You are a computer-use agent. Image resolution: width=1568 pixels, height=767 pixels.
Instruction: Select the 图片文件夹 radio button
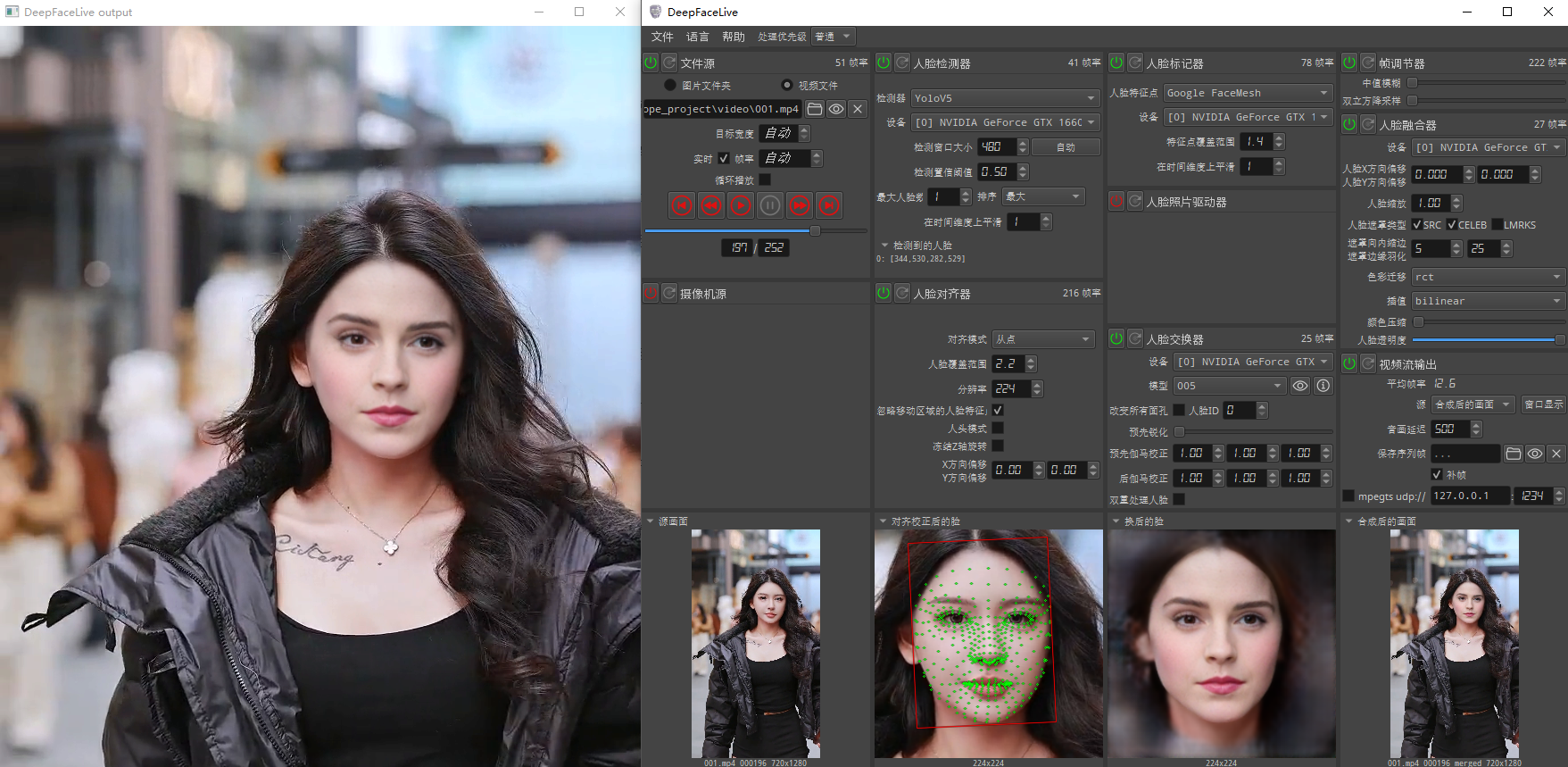[x=670, y=85]
